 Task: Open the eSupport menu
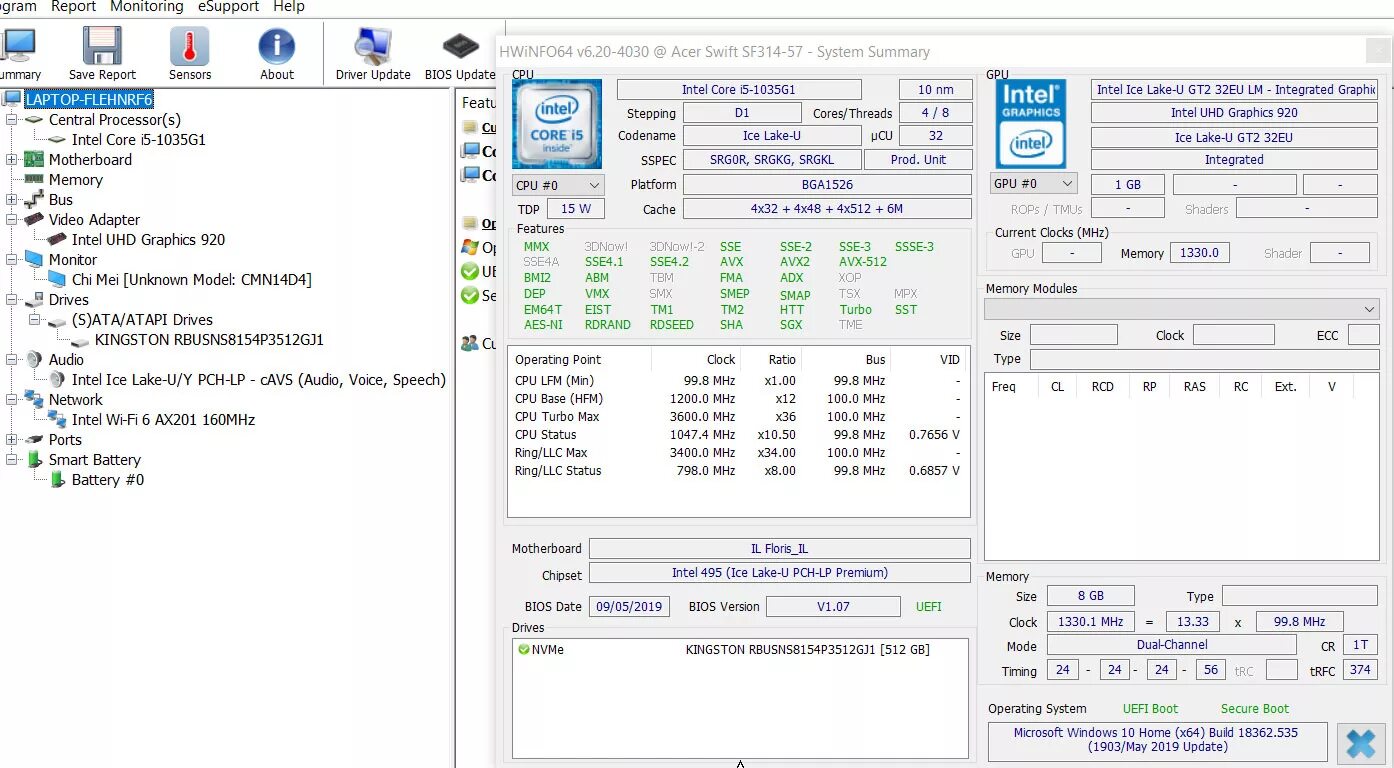tap(226, 7)
